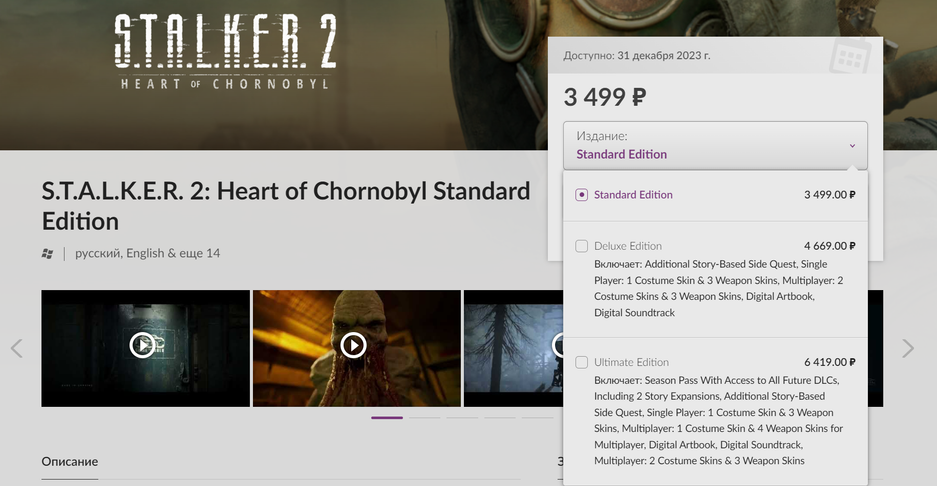This screenshot has height=486, width=937.
Task: Play the first video thumbnail
Action: click(143, 345)
